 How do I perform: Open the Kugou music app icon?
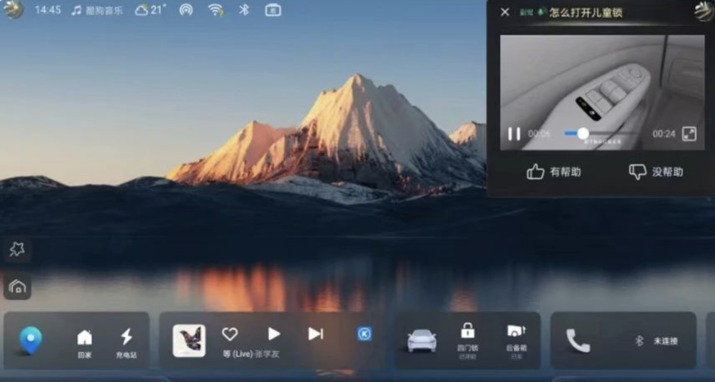pyautogui.click(x=364, y=334)
